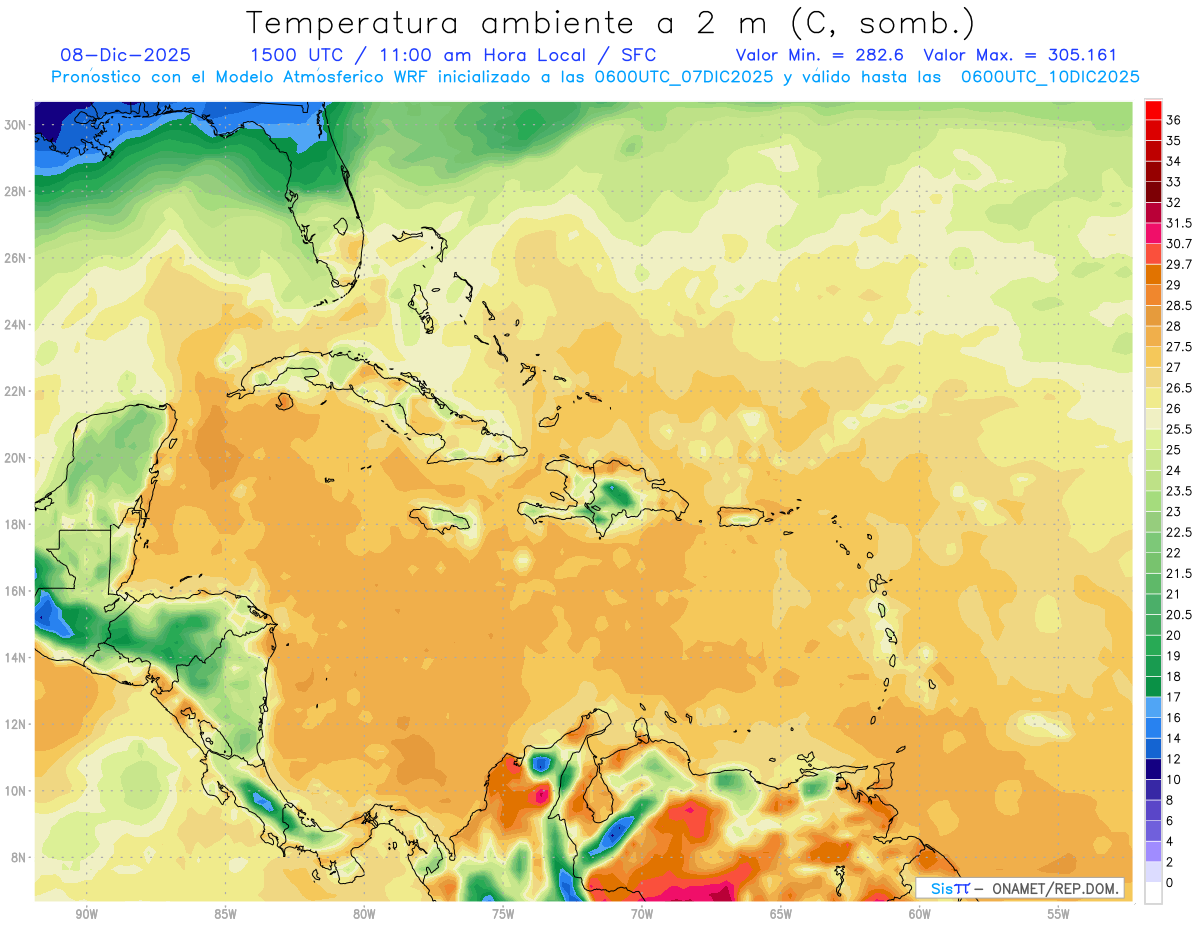This screenshot has width=1200, height=927.
Task: Click the legend value '31.5'
Action: 1179,223
